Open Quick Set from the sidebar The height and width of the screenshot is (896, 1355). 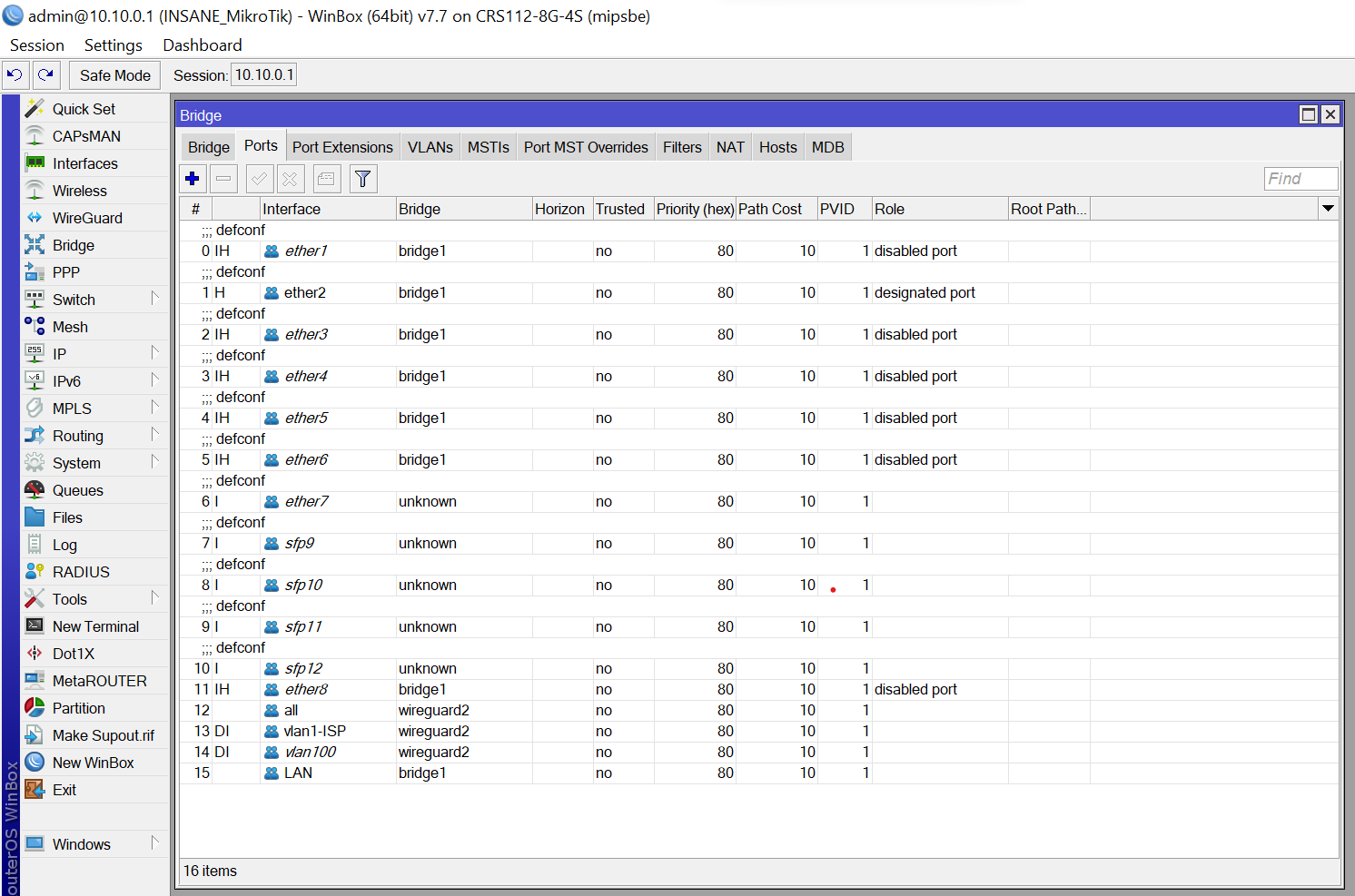click(84, 109)
